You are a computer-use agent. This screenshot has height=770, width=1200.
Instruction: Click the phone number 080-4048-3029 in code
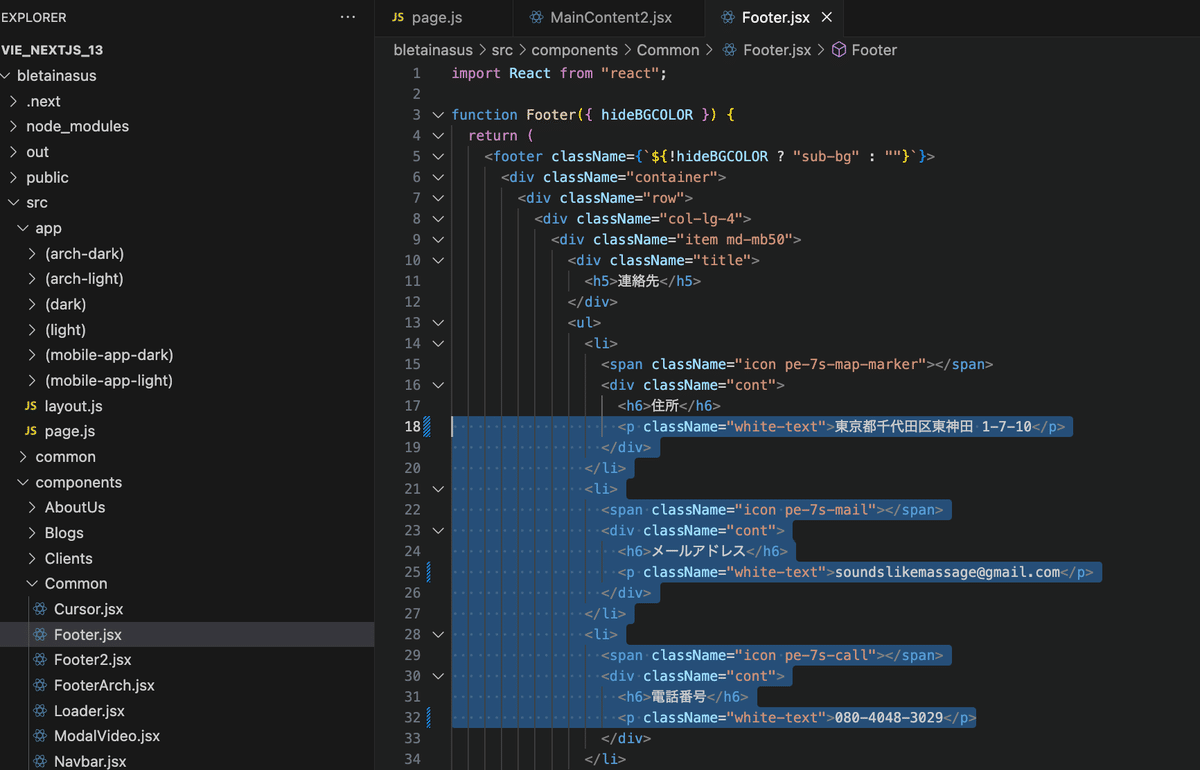[889, 718]
